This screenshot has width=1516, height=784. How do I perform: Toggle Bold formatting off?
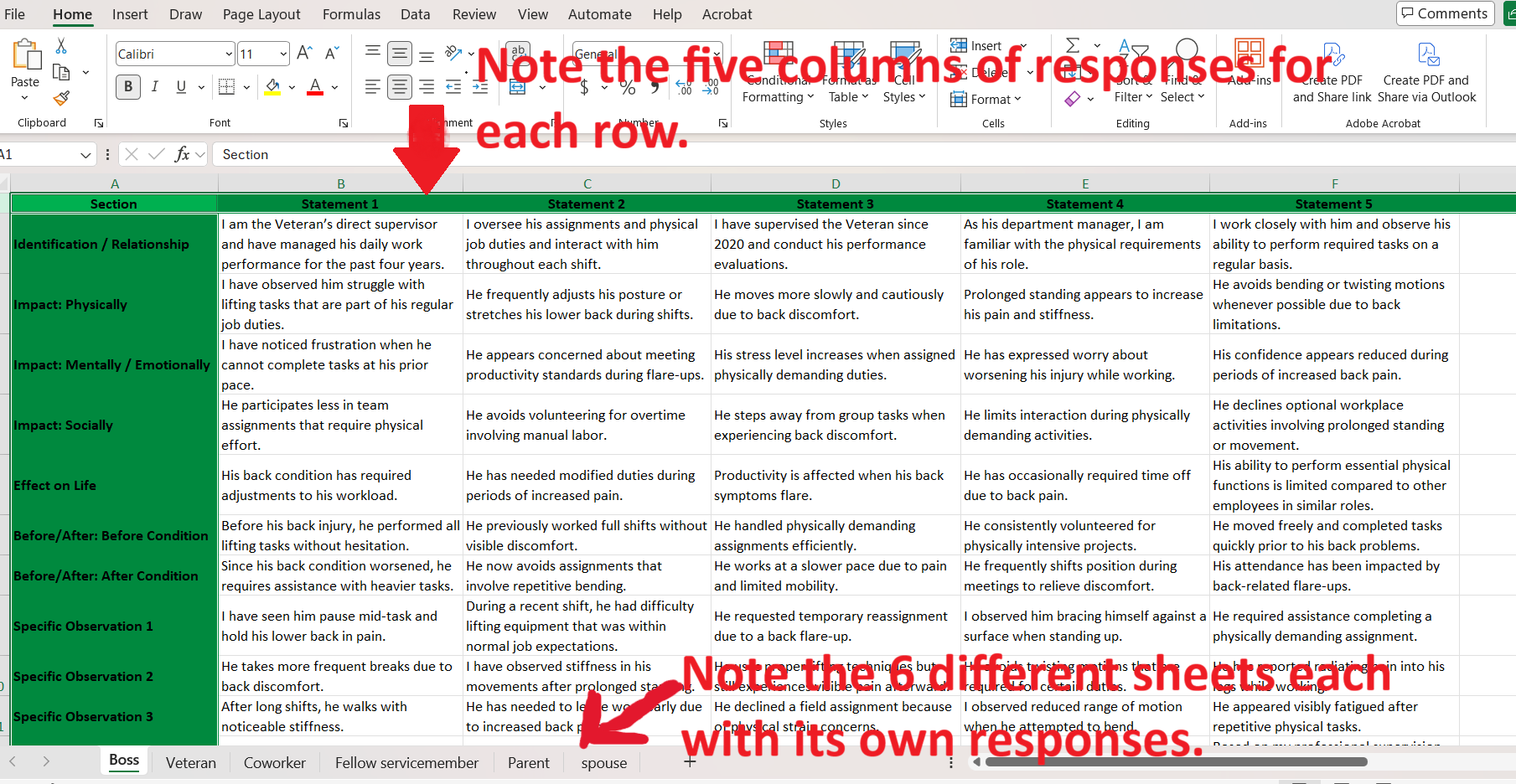tap(128, 86)
